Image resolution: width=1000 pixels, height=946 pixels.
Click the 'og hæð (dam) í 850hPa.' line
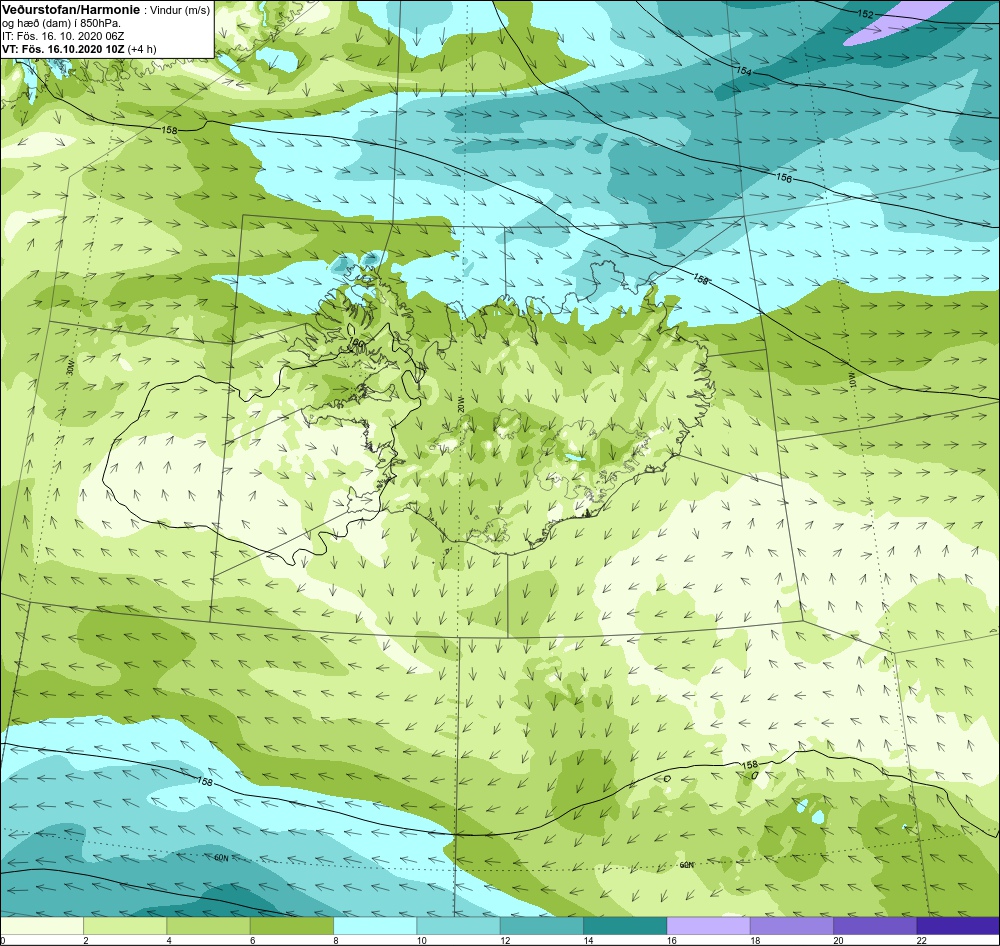tap(62, 24)
